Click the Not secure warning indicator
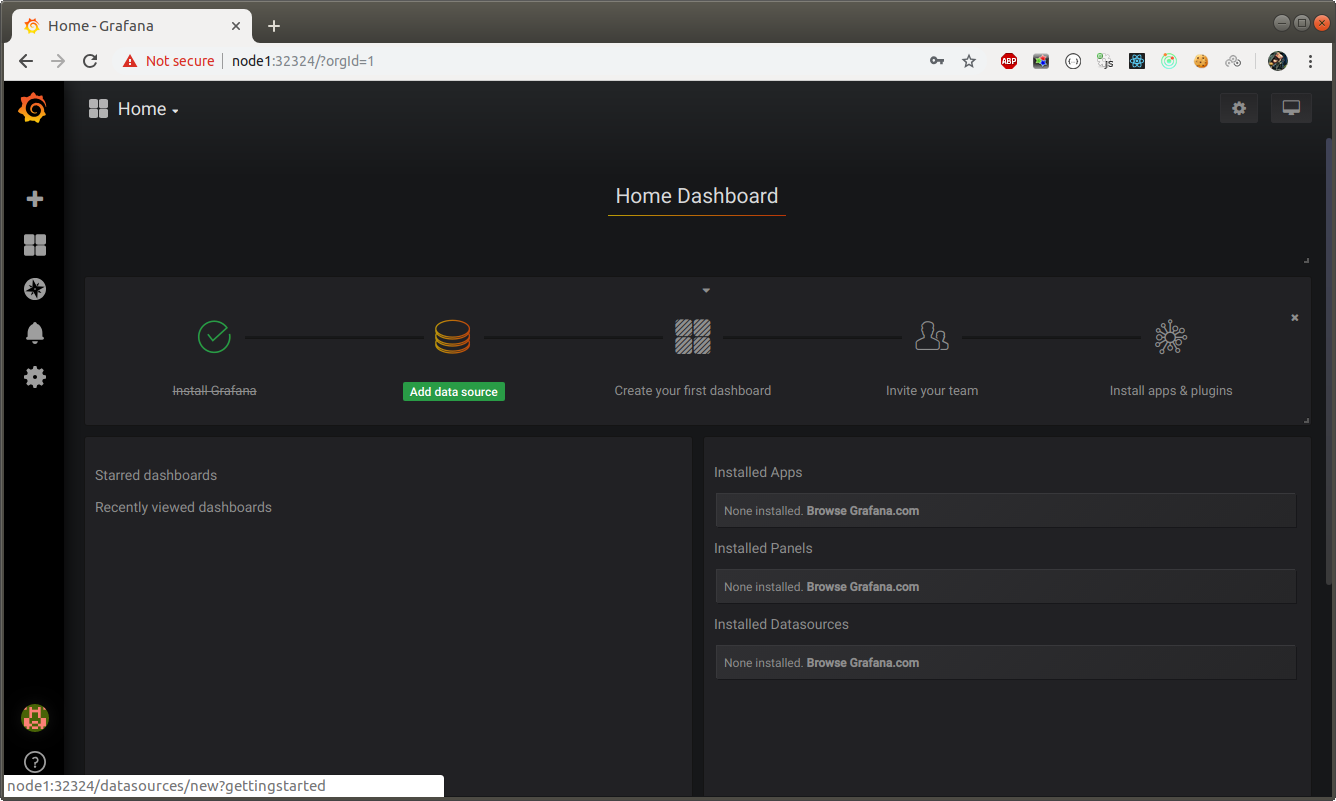 point(168,61)
